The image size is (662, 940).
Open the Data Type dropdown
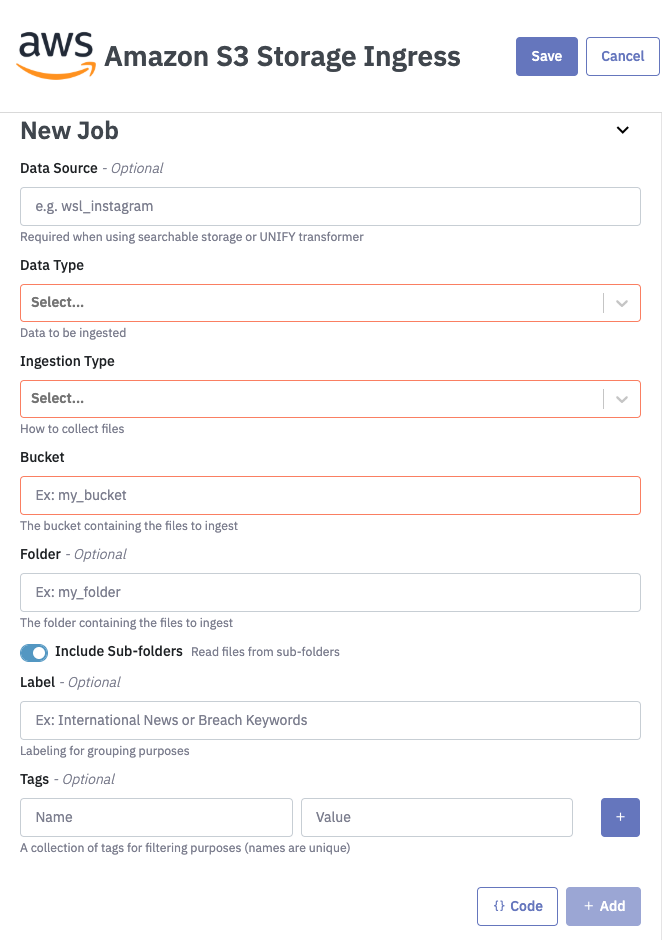(311, 302)
